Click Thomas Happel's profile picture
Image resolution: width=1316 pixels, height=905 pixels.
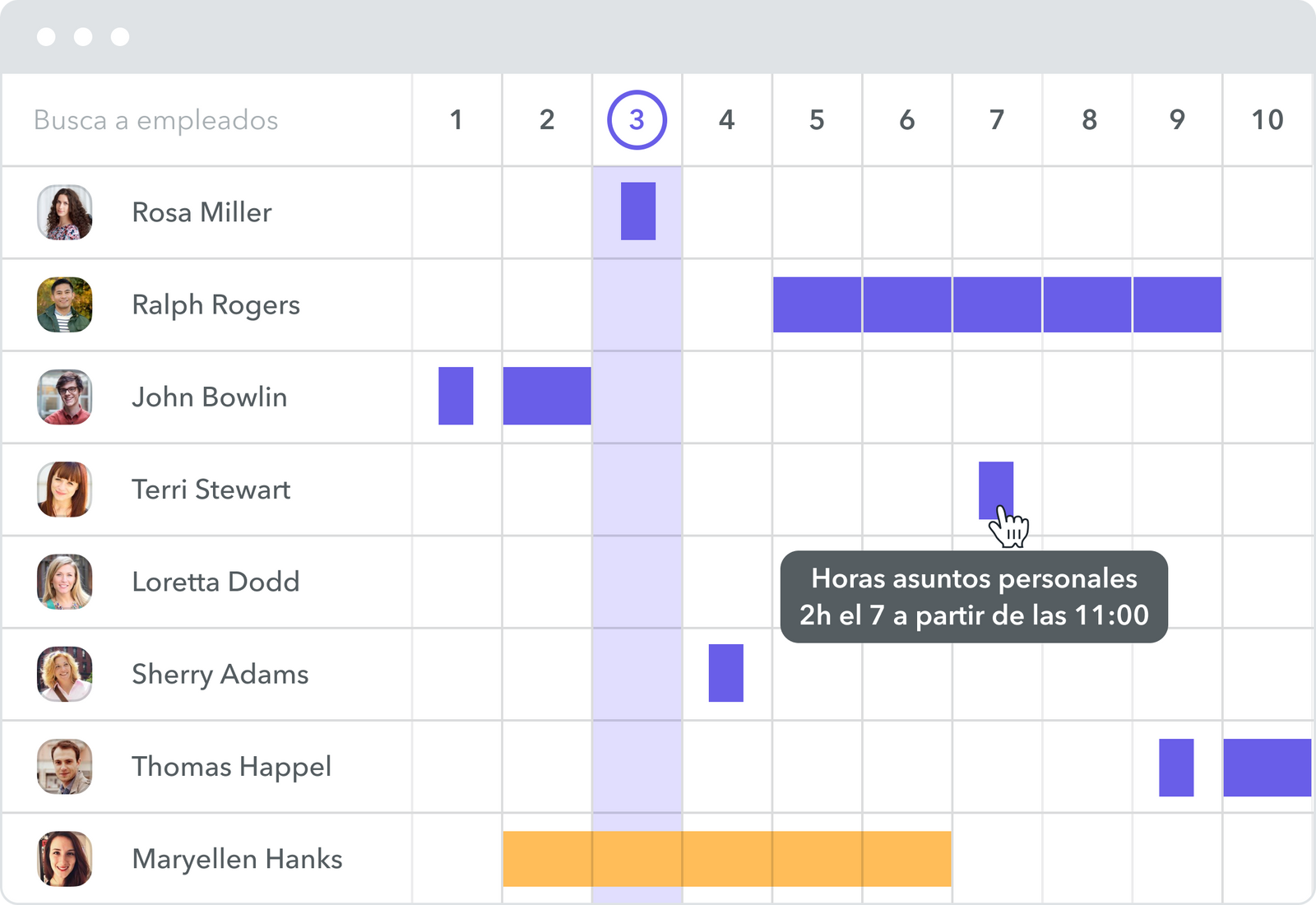pos(65,766)
